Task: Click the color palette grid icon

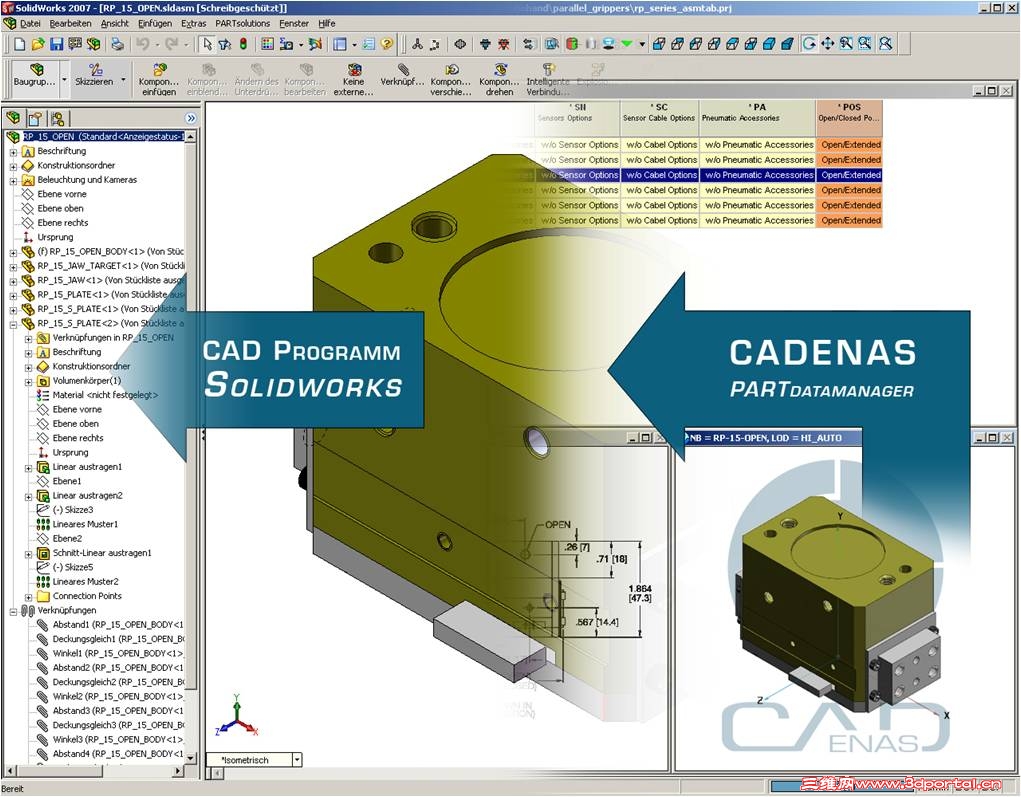Action: (x=268, y=44)
